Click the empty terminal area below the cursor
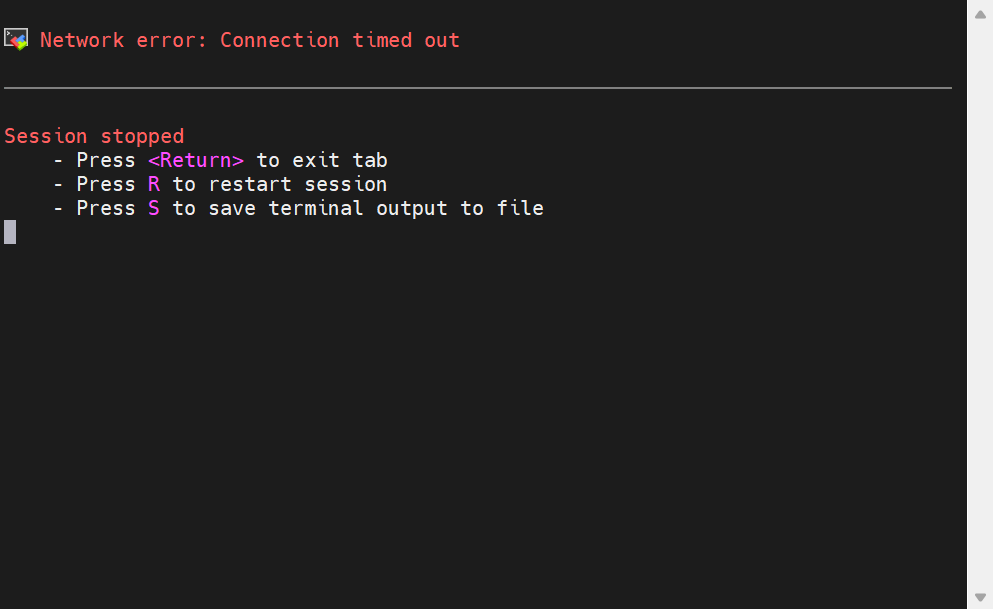 click(481, 424)
